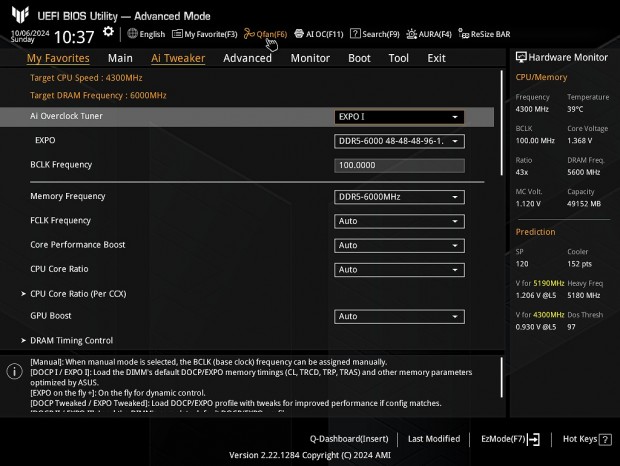Switch to the Advanced tab
Viewport: 620px width, 466px height.
coord(248,58)
